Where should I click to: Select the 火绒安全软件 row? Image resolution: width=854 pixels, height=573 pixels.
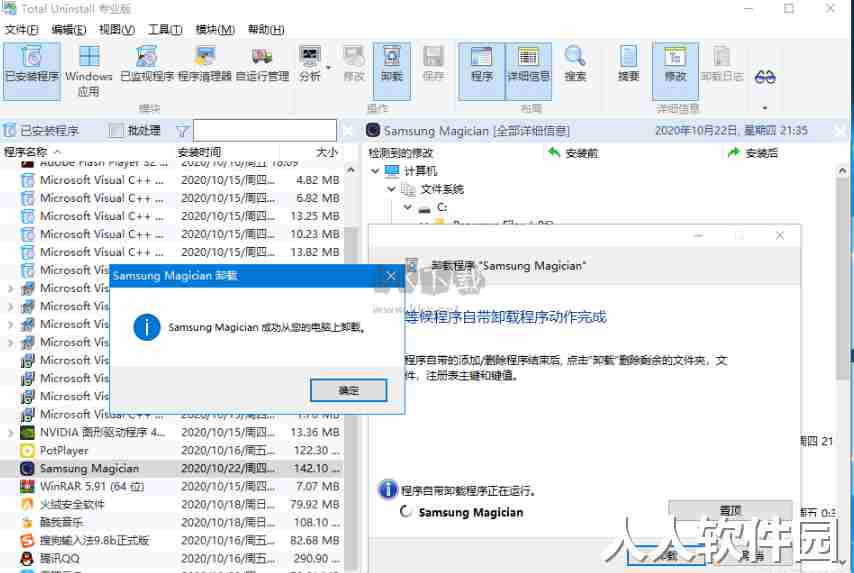pos(172,504)
